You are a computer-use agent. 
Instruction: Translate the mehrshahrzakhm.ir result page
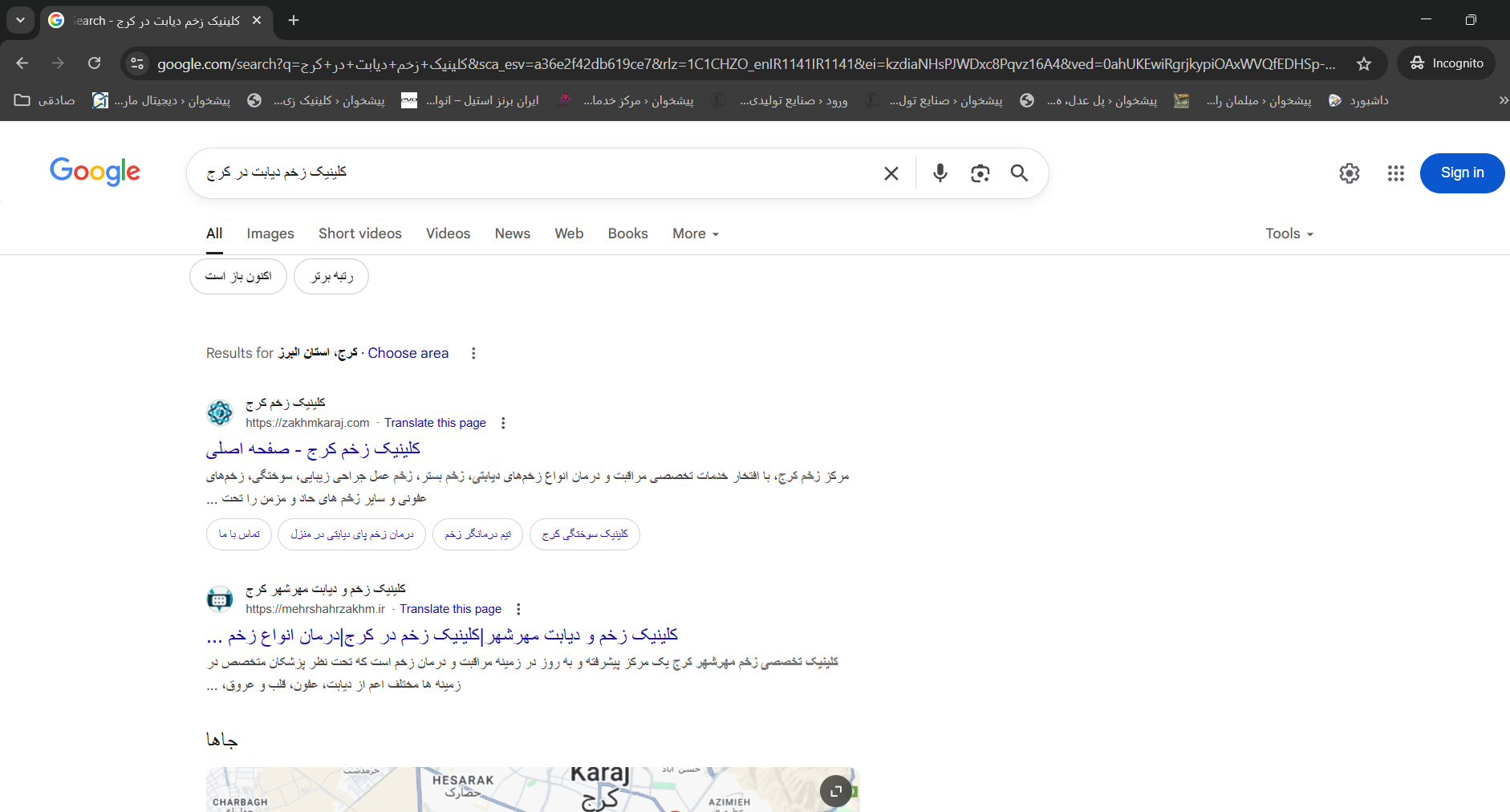click(450, 609)
